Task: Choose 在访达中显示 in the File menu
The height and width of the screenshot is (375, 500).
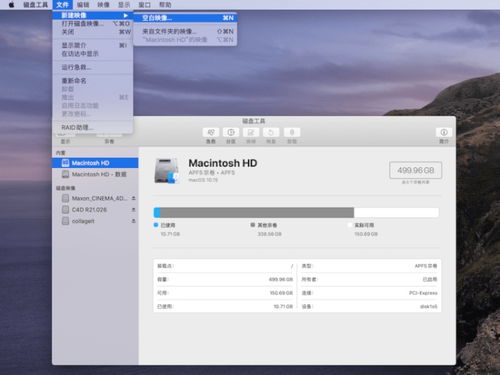Action: pyautogui.click(x=93, y=53)
